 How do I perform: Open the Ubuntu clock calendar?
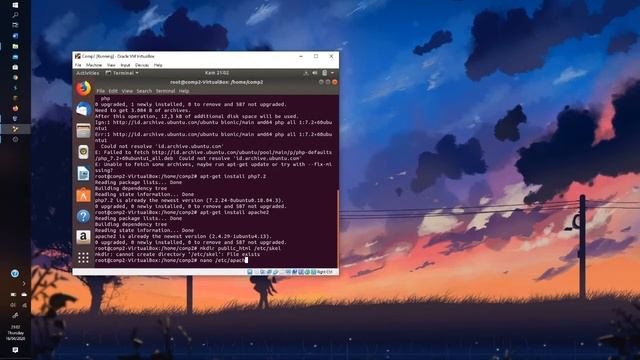tap(217, 73)
